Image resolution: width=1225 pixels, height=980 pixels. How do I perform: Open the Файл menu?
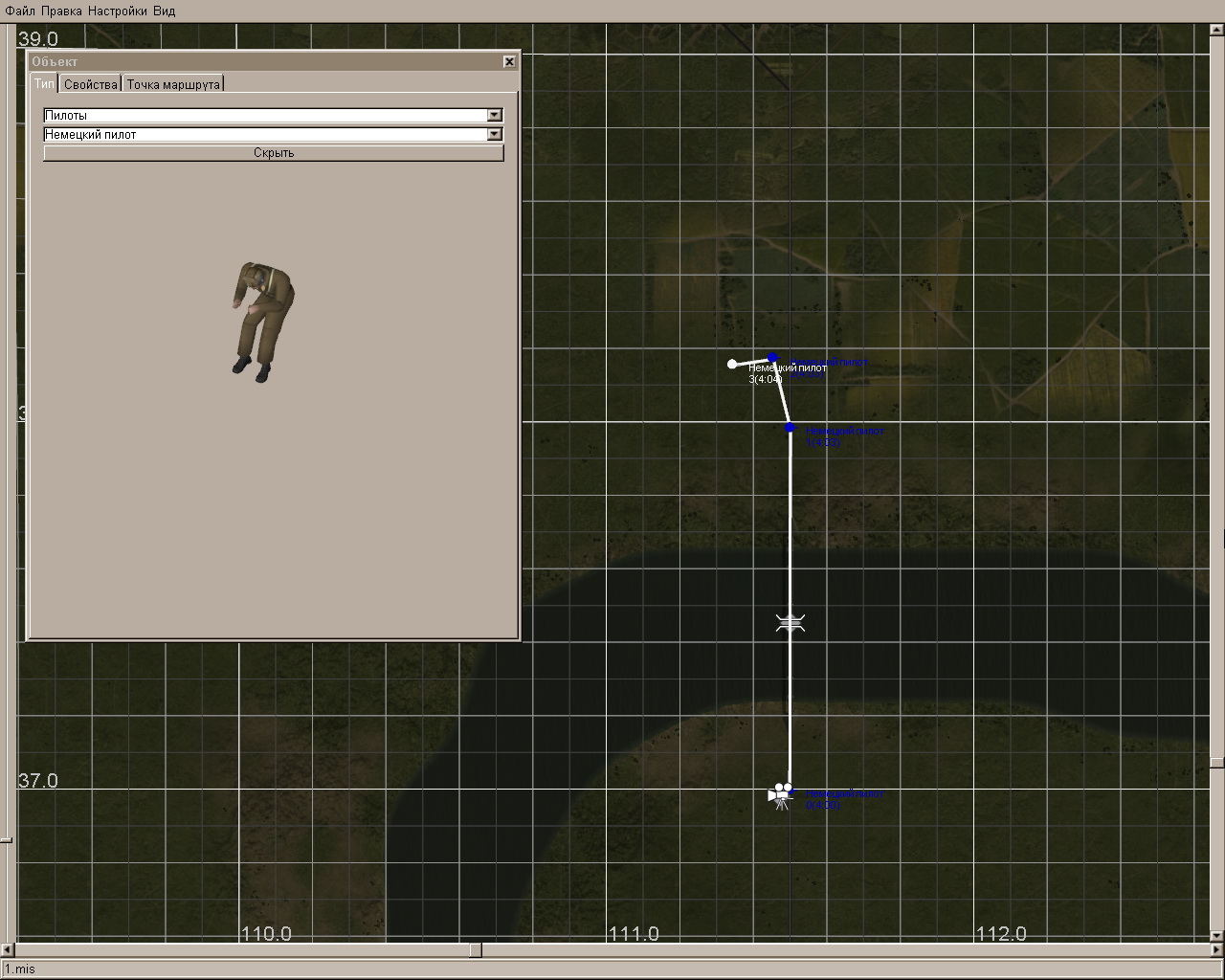tap(20, 11)
